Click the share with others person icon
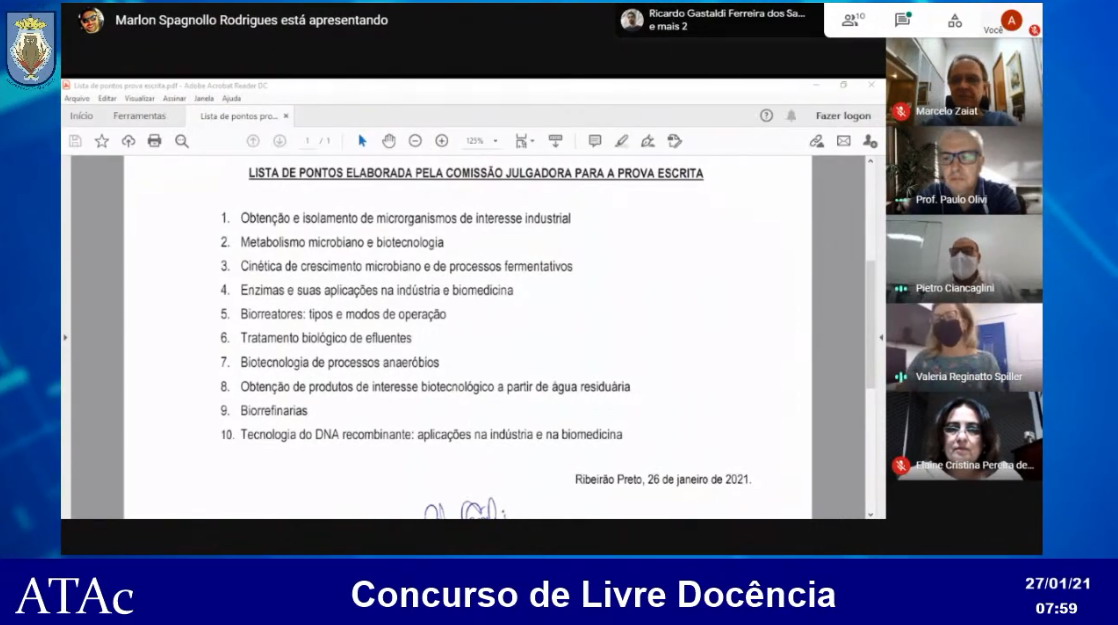 tap(870, 141)
